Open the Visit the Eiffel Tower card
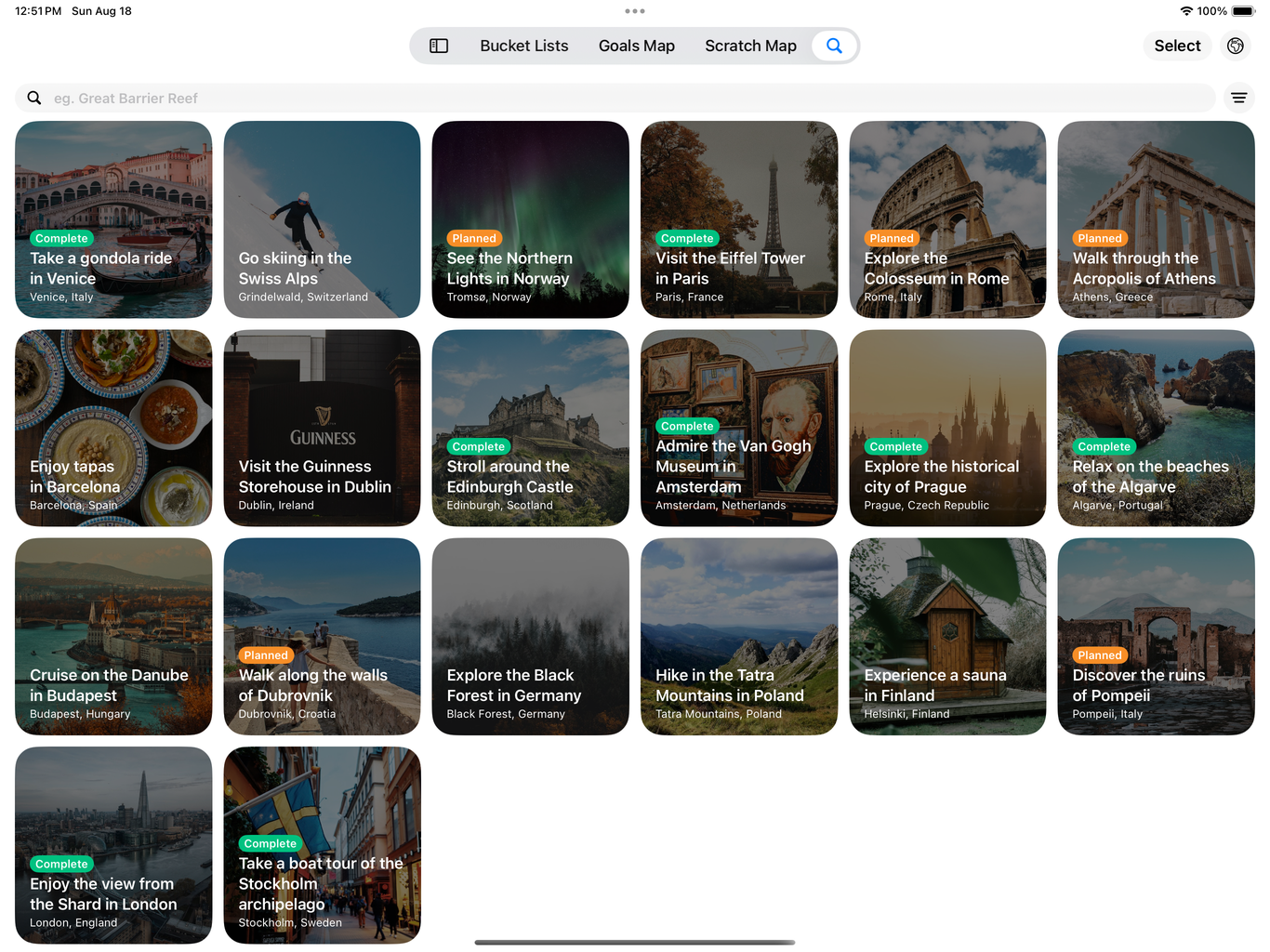The image size is (1270, 952). tap(739, 219)
